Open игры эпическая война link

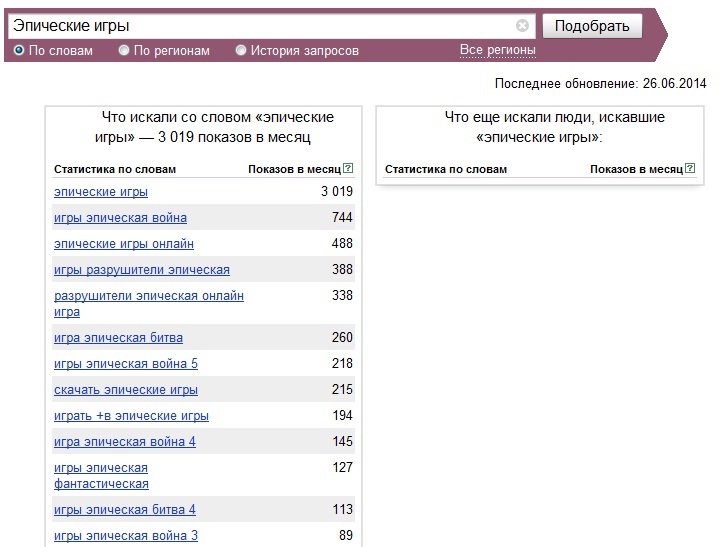coord(120,218)
